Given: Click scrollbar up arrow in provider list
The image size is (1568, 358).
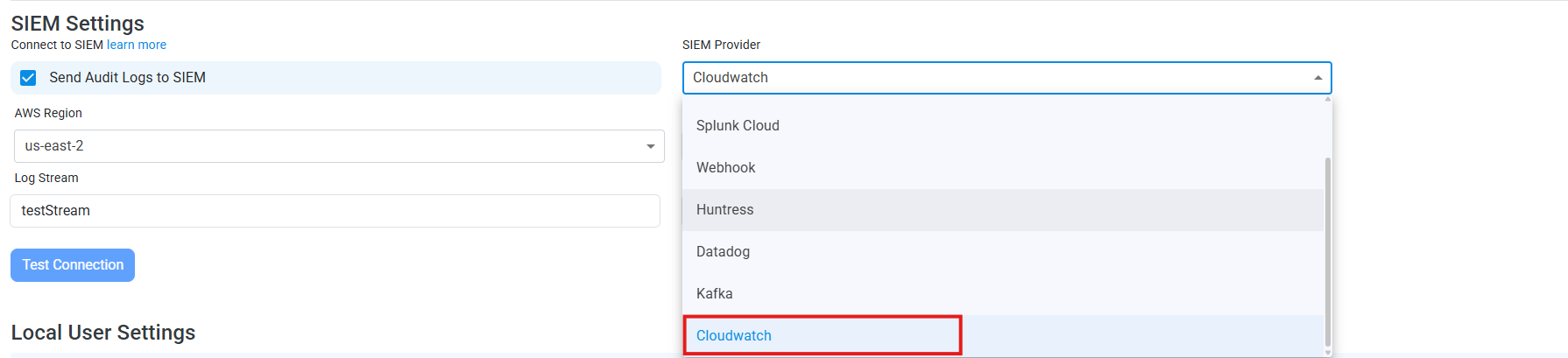Looking at the screenshot, I should pyautogui.click(x=1328, y=99).
